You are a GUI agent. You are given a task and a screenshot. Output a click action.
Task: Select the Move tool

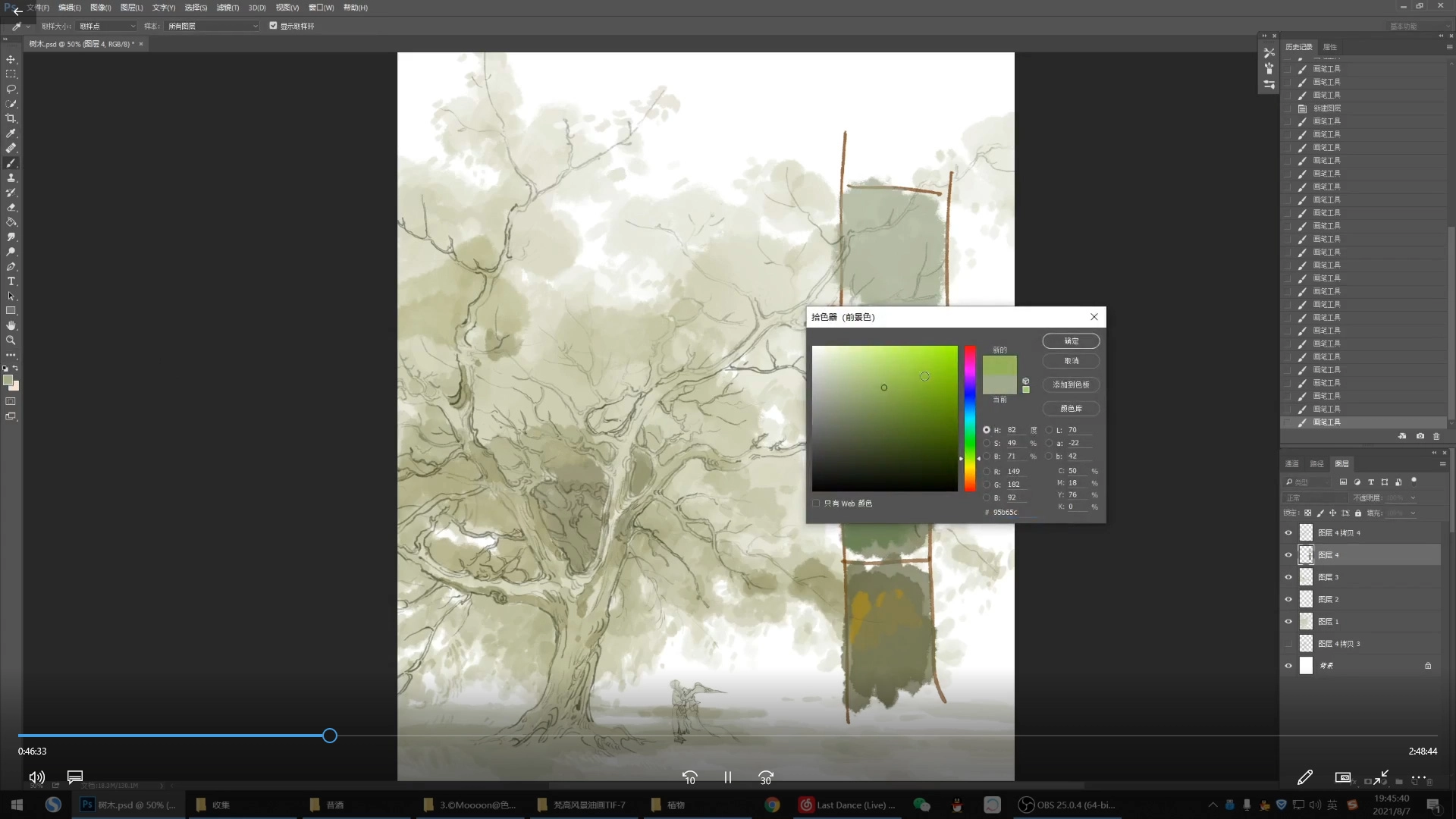point(11,59)
